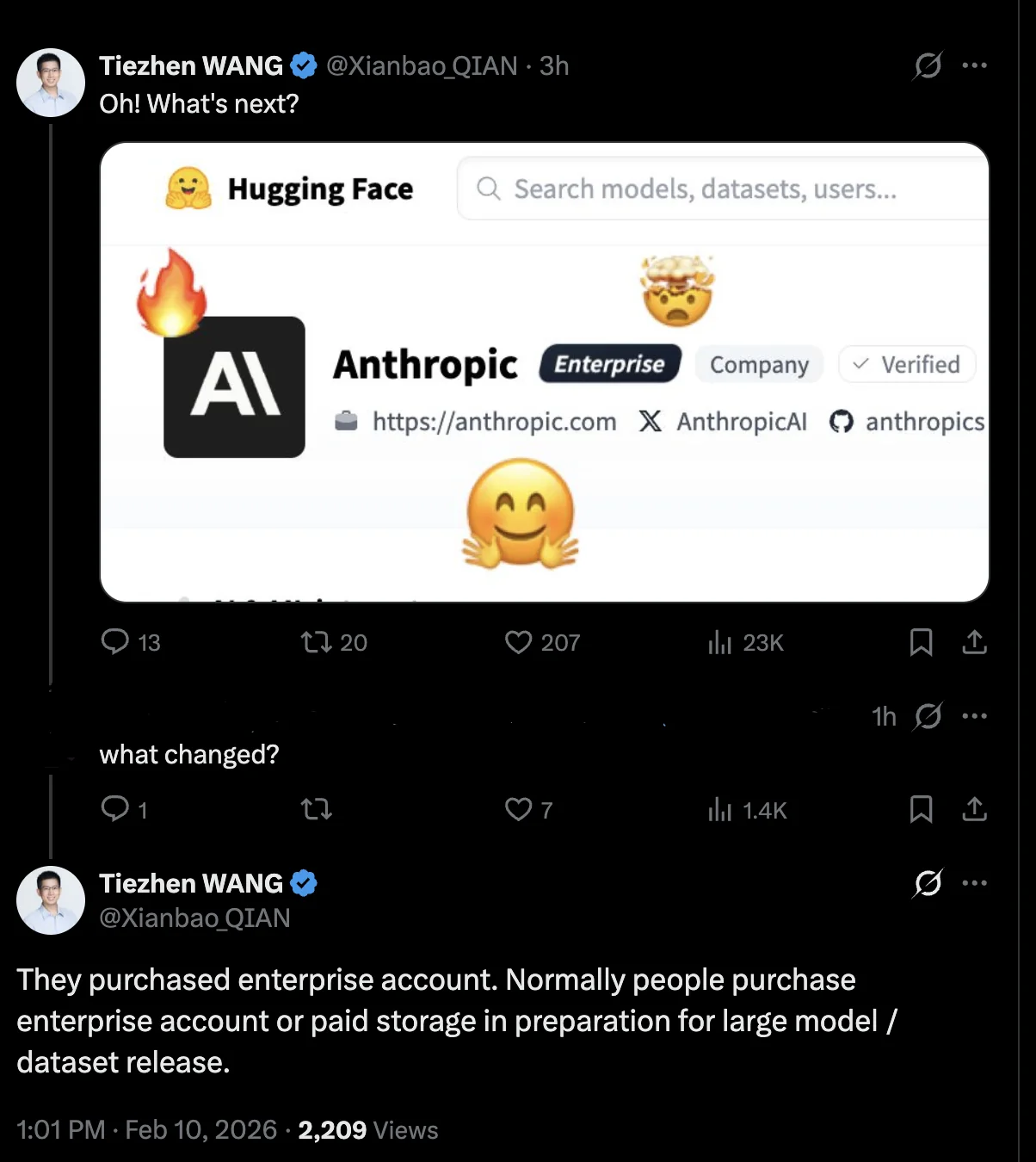Open @Xianbao_QIAN handle in top tweet
1036x1162 pixels.
(x=422, y=66)
